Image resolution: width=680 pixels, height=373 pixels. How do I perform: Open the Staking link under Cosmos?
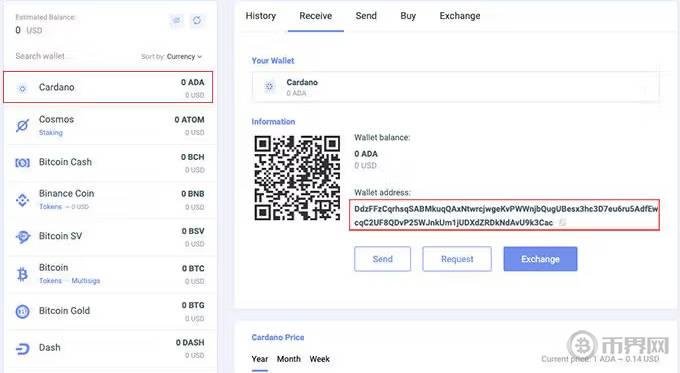pyautogui.click(x=51, y=133)
